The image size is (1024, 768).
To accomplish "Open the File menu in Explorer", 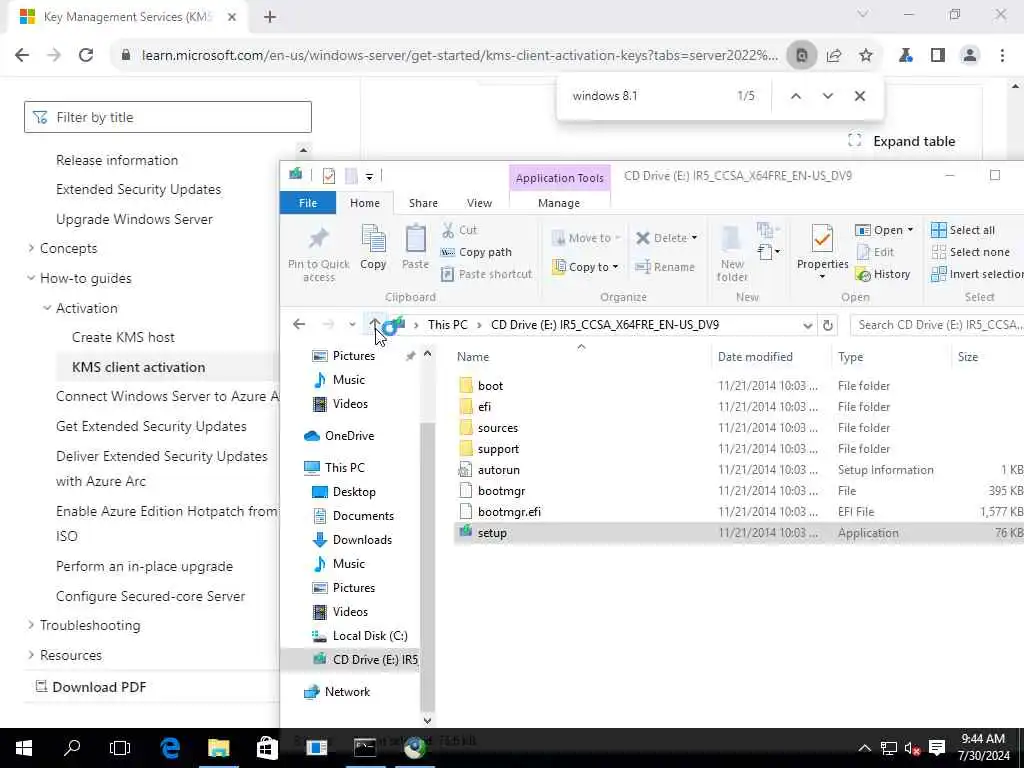I will click(308, 203).
